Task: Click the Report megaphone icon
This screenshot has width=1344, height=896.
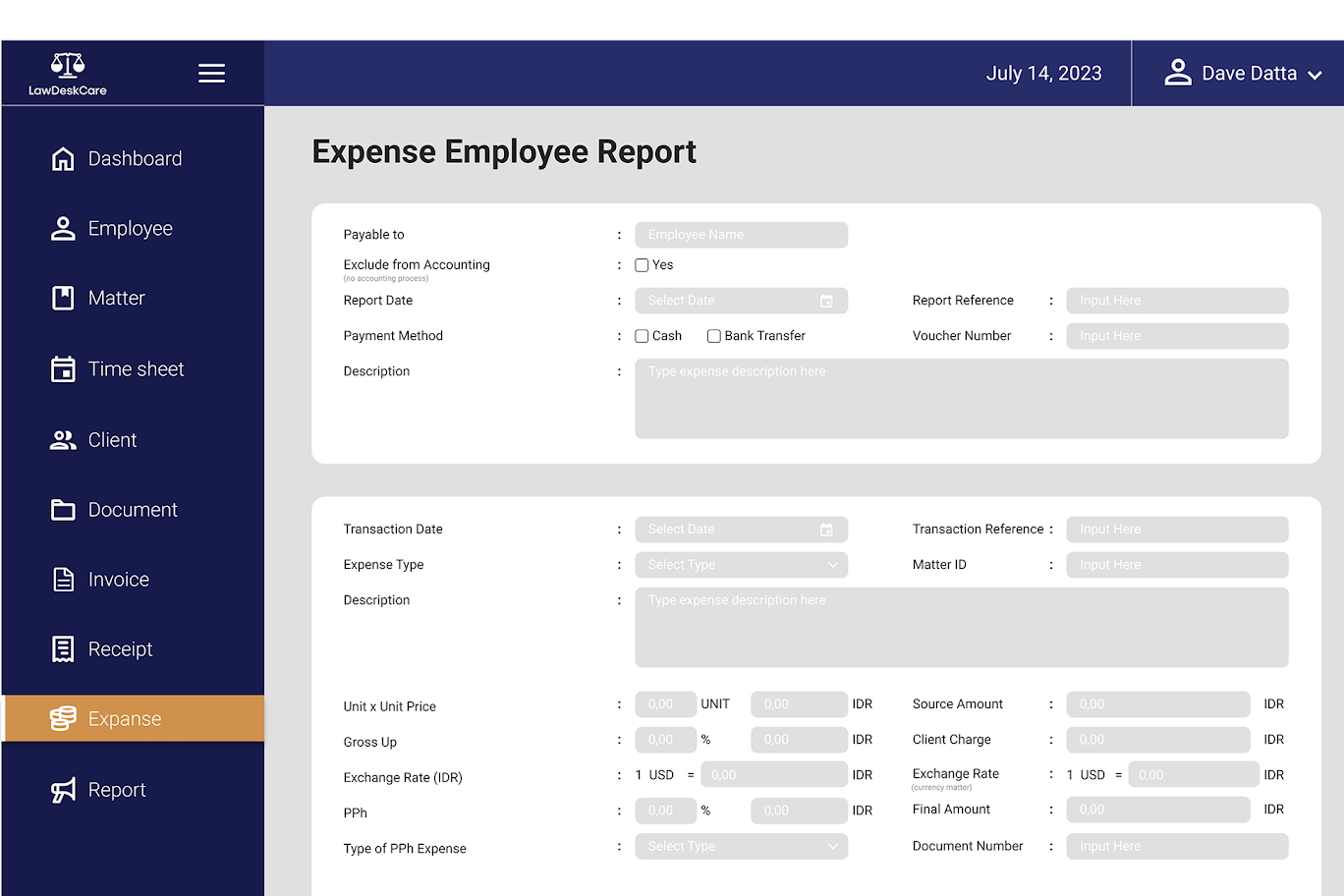Action: click(x=63, y=790)
